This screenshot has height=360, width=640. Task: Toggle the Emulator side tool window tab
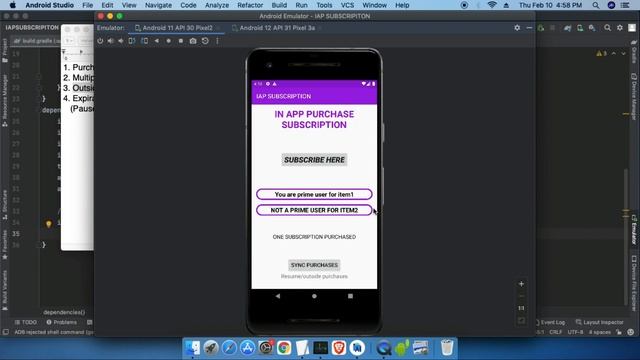coord(634,230)
